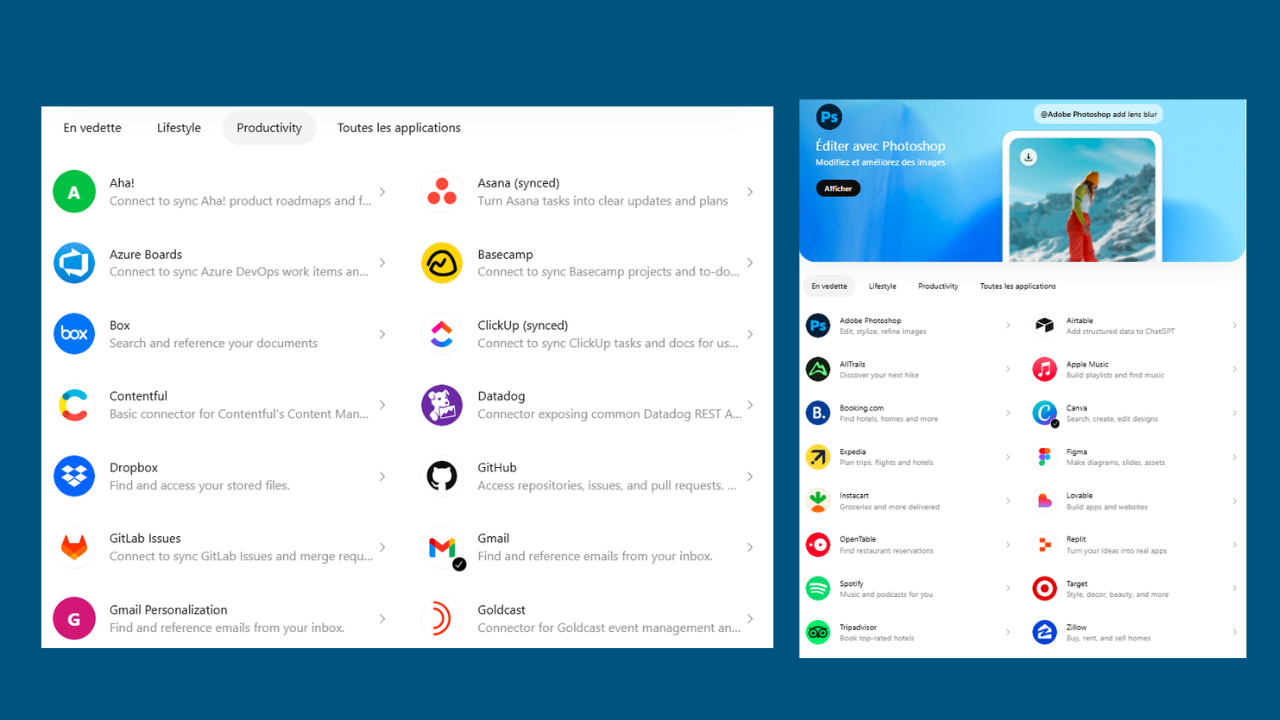This screenshot has width=1280, height=720.
Task: Click the chevron beside GitHub
Action: coord(750,476)
